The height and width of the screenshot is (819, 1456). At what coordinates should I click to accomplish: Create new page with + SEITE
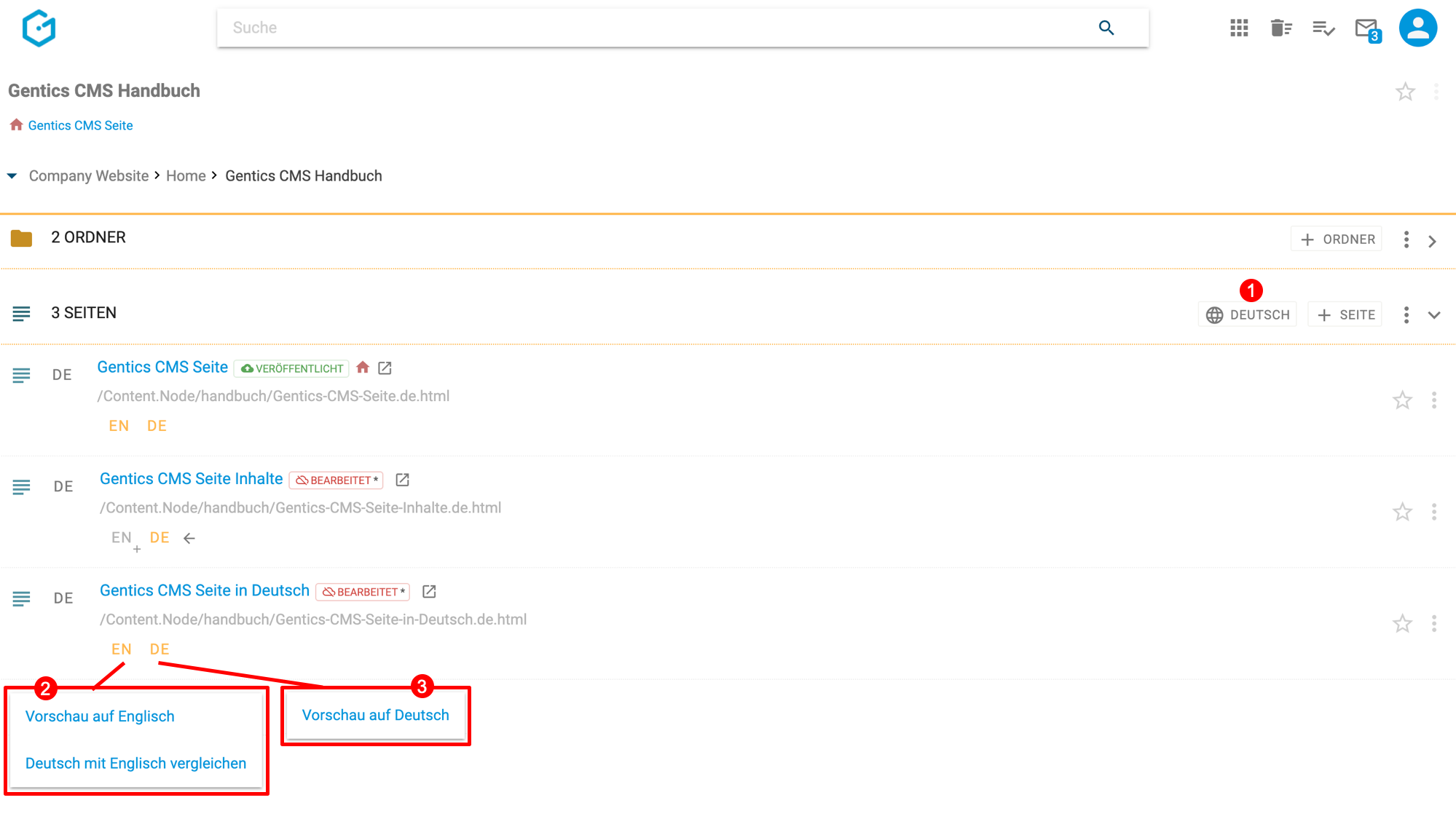pyautogui.click(x=1345, y=314)
